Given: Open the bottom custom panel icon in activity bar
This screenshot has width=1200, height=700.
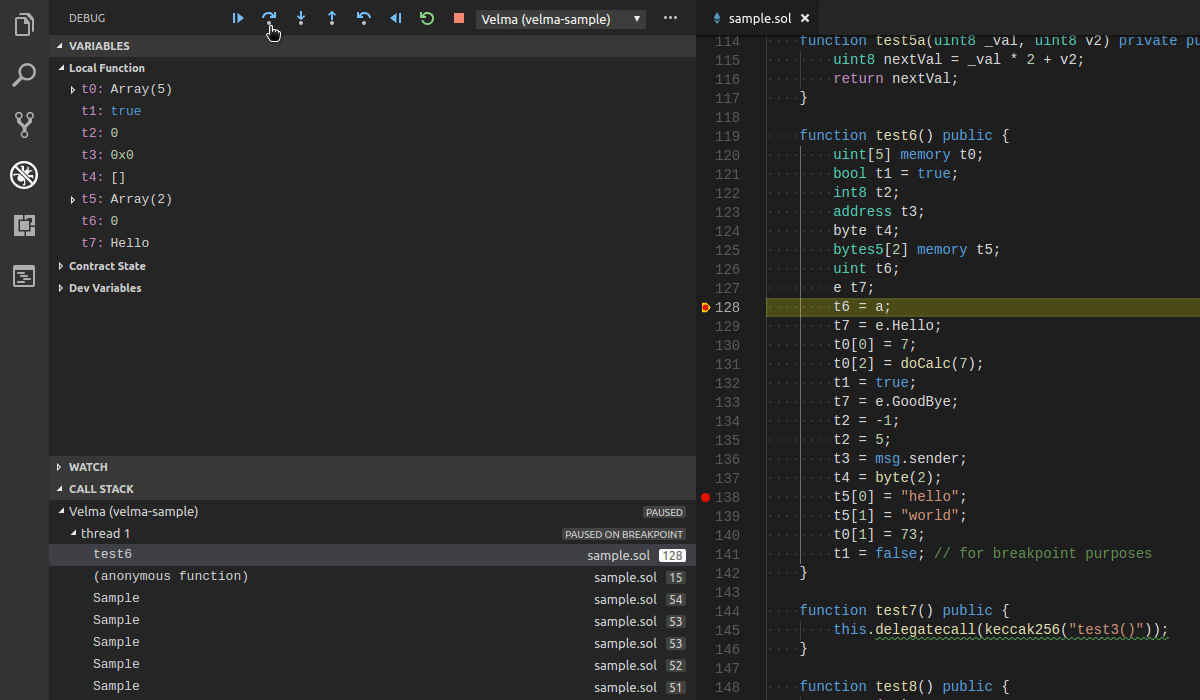Looking at the screenshot, I should [24, 277].
